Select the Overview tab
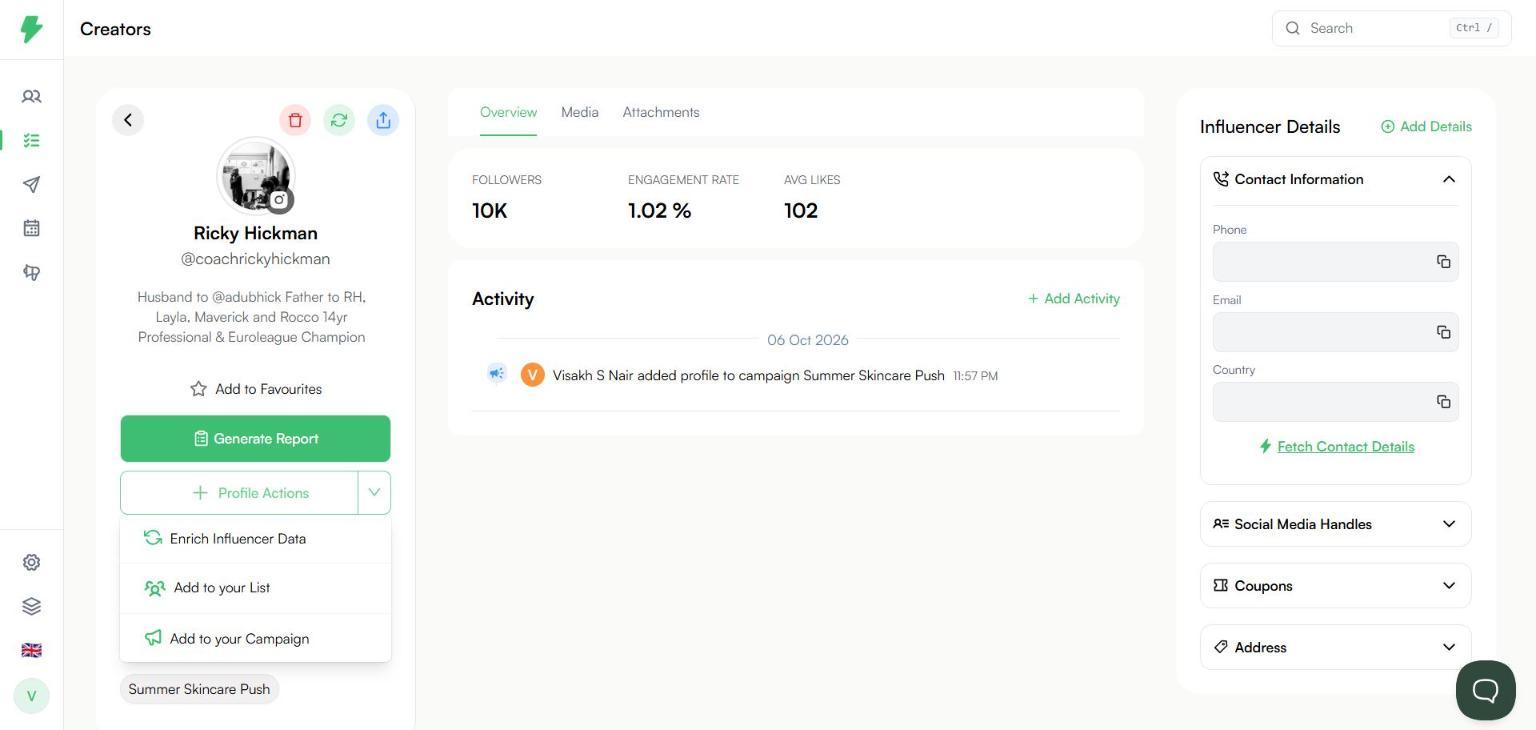The image size is (1536, 730). (508, 112)
